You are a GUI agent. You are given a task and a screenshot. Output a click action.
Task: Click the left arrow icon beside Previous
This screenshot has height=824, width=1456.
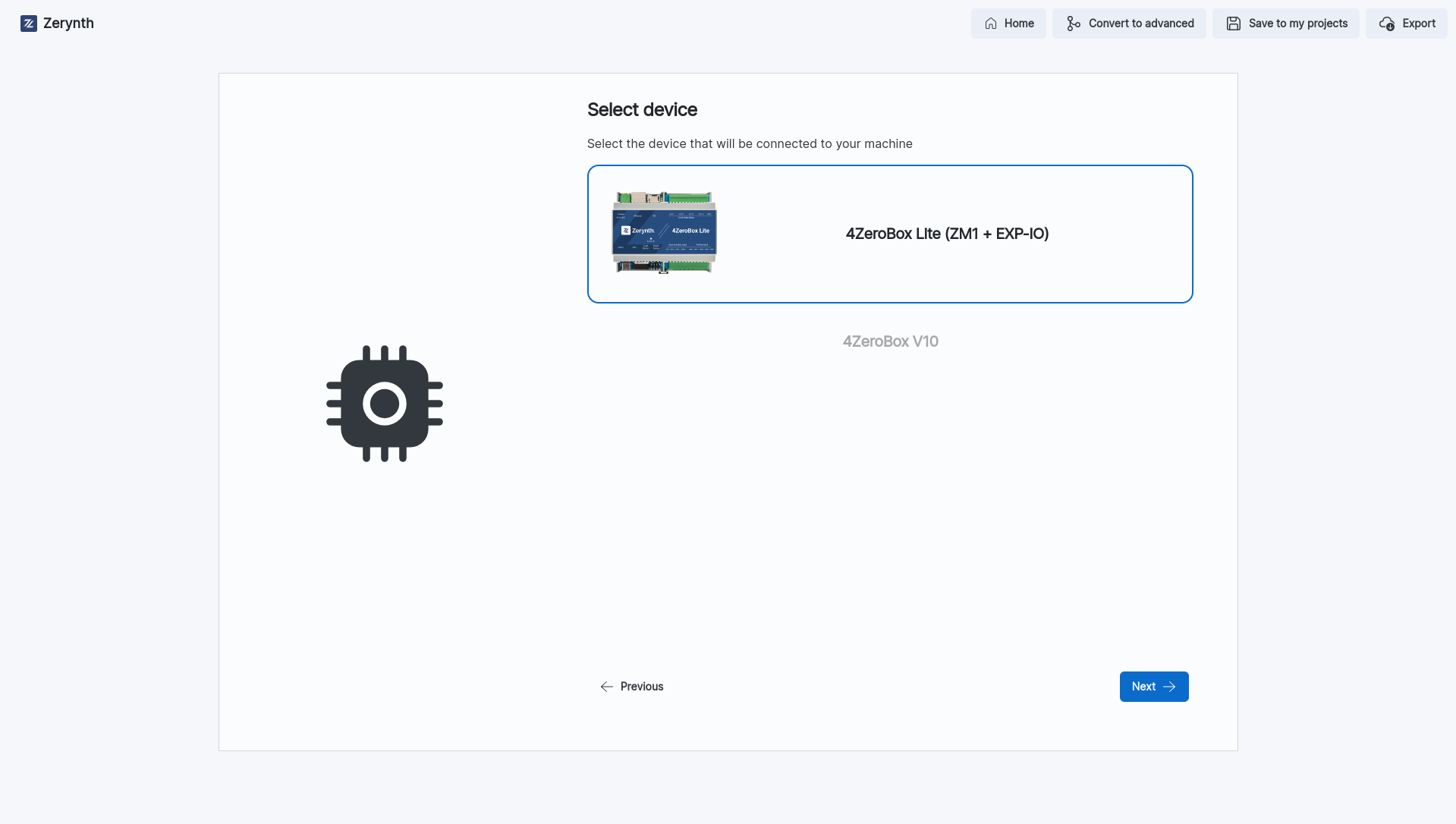[x=606, y=687]
